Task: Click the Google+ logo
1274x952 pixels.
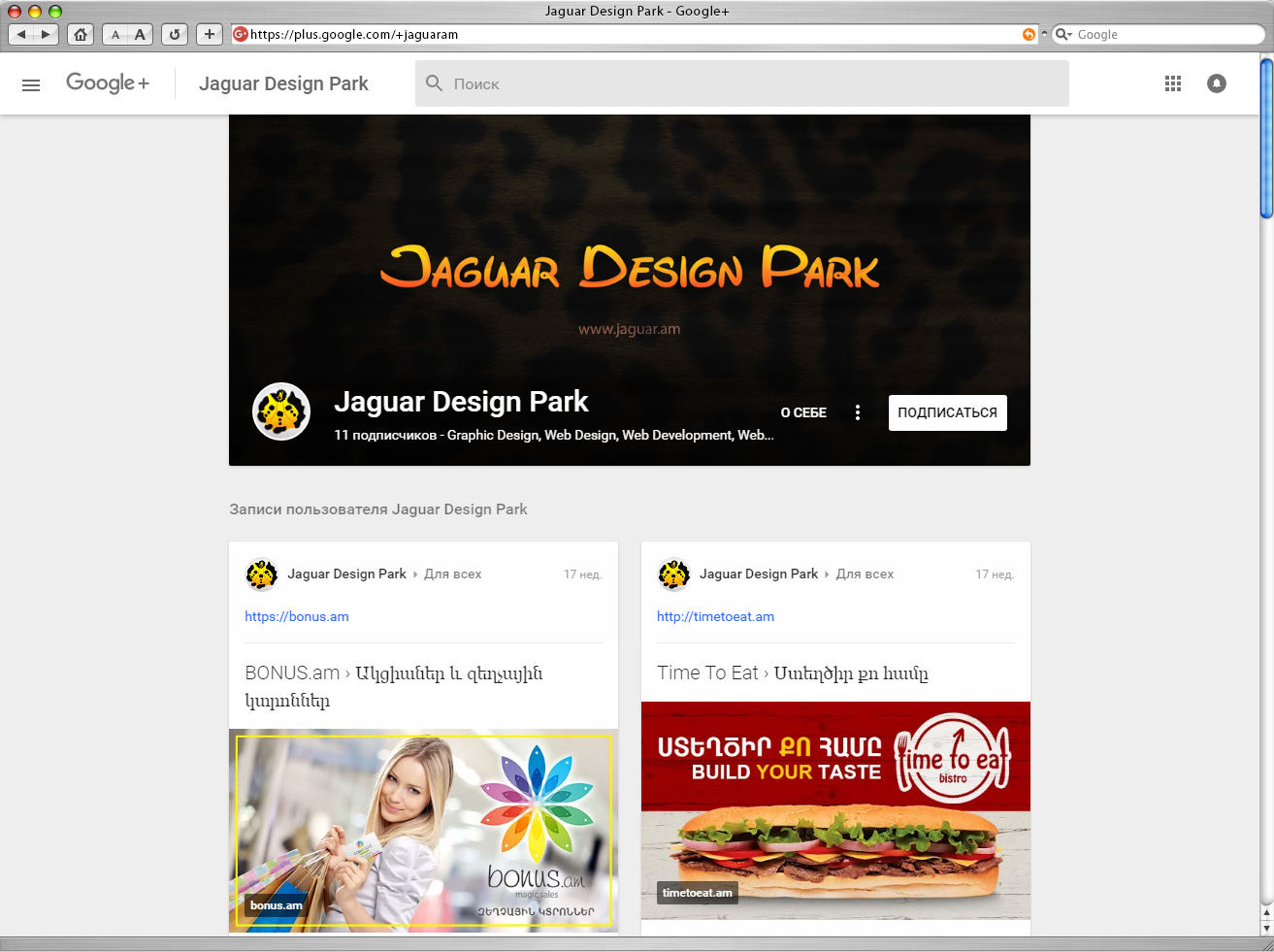Action: click(108, 82)
